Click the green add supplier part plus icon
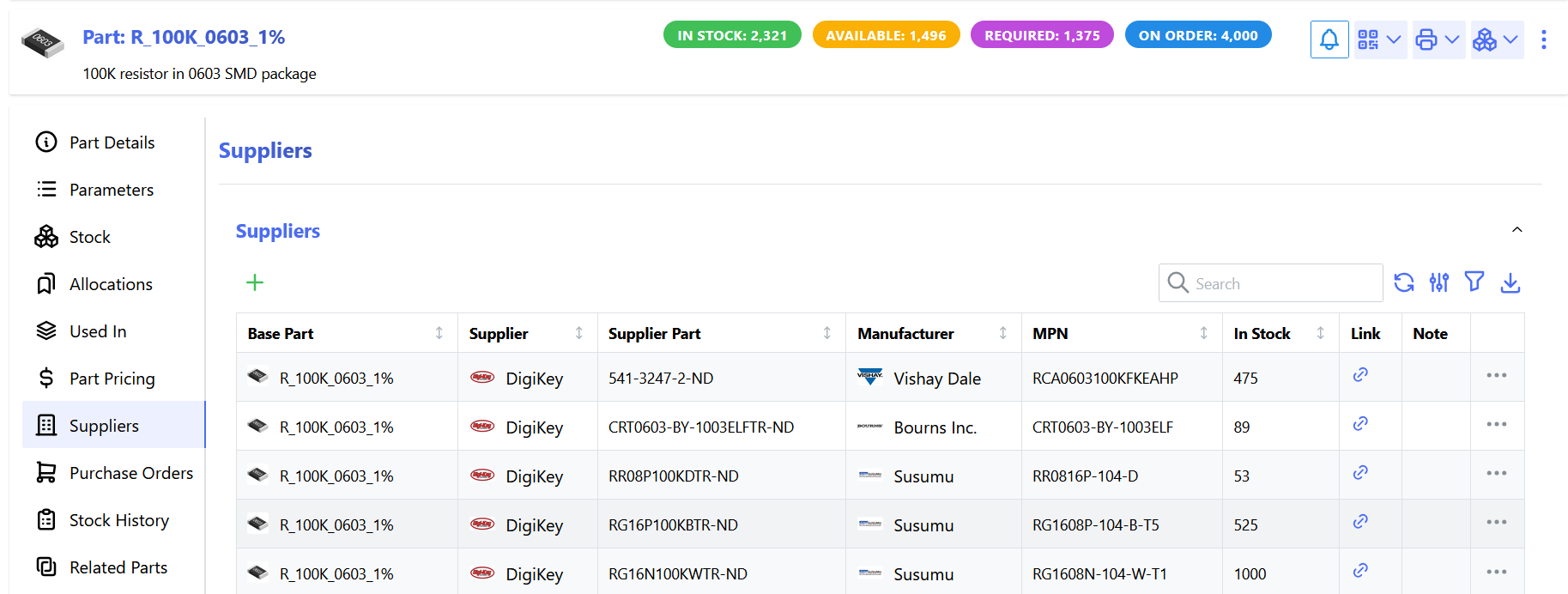Image resolution: width=1568 pixels, height=594 pixels. (255, 282)
